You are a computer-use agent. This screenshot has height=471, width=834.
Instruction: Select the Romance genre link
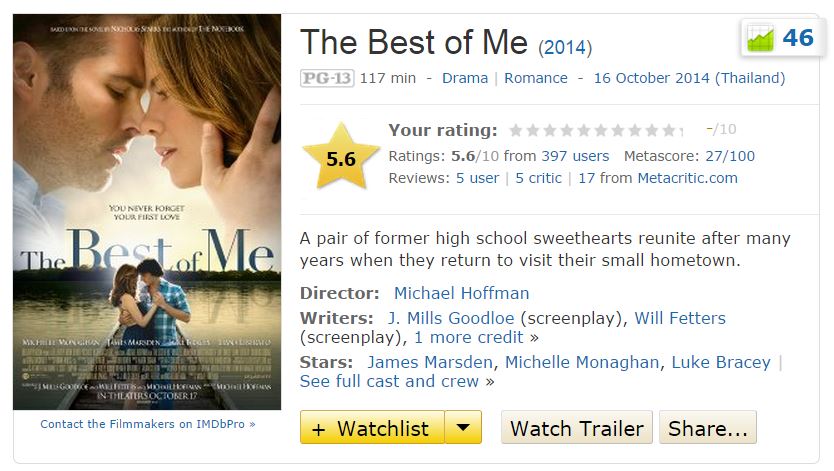pos(535,78)
